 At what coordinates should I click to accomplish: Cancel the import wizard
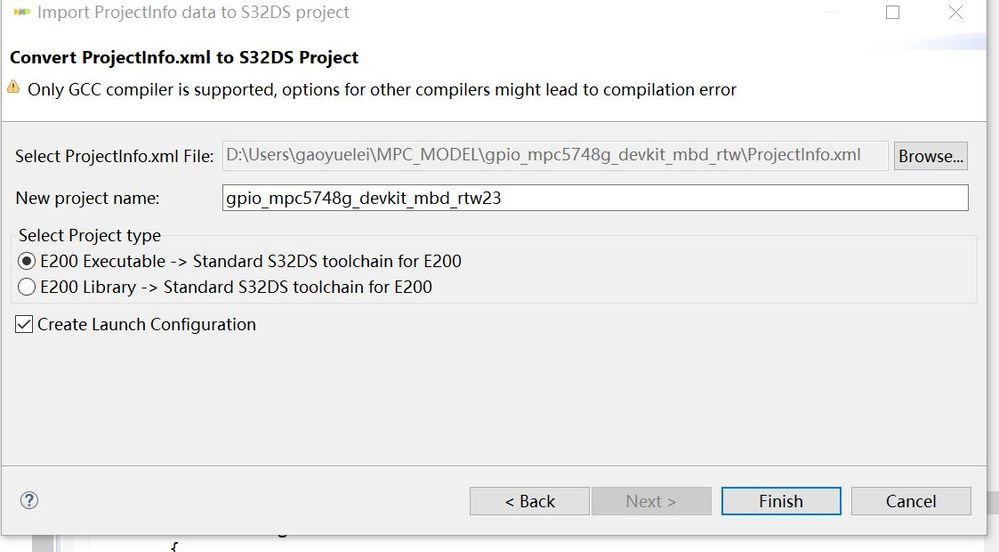click(x=911, y=501)
